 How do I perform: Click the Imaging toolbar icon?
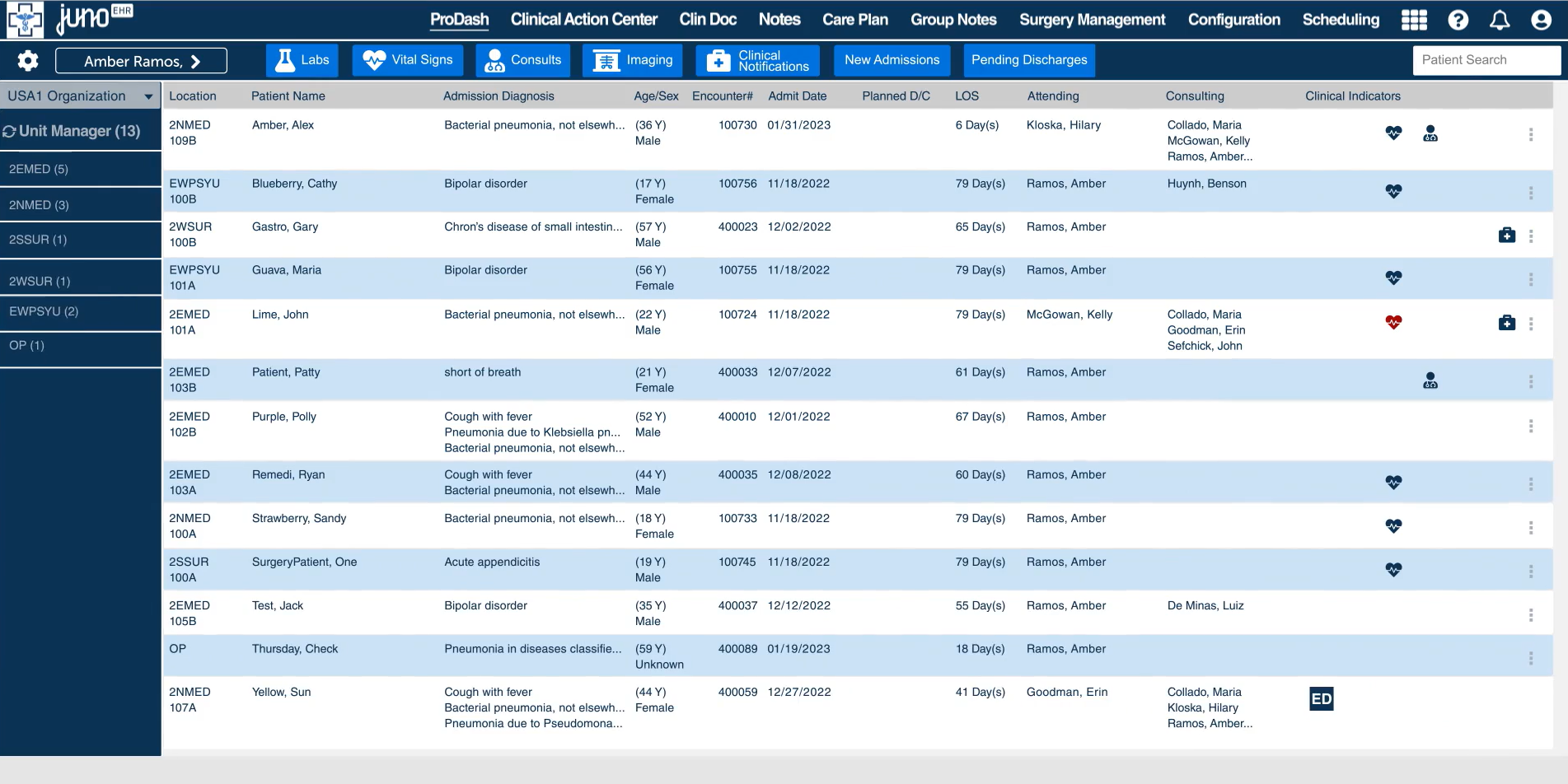[x=605, y=60]
